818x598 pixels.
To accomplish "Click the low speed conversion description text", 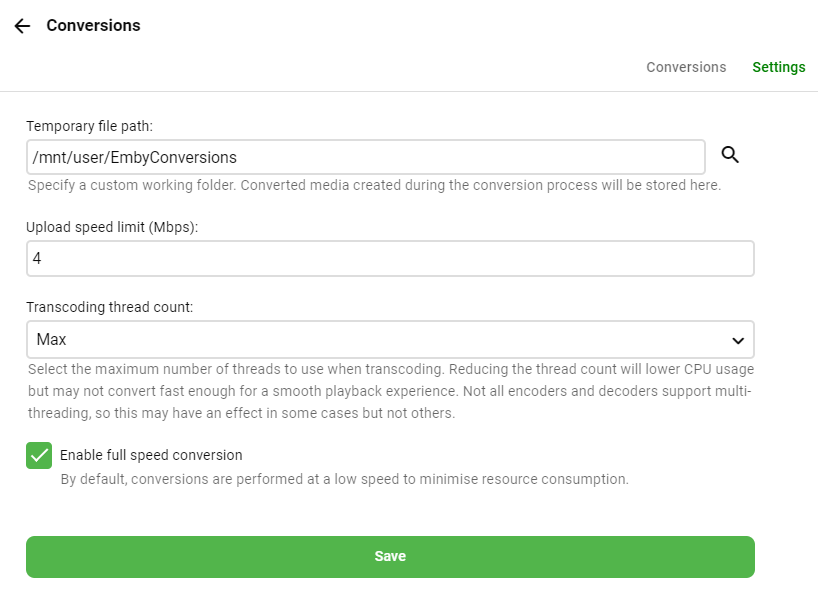I will point(344,479).
